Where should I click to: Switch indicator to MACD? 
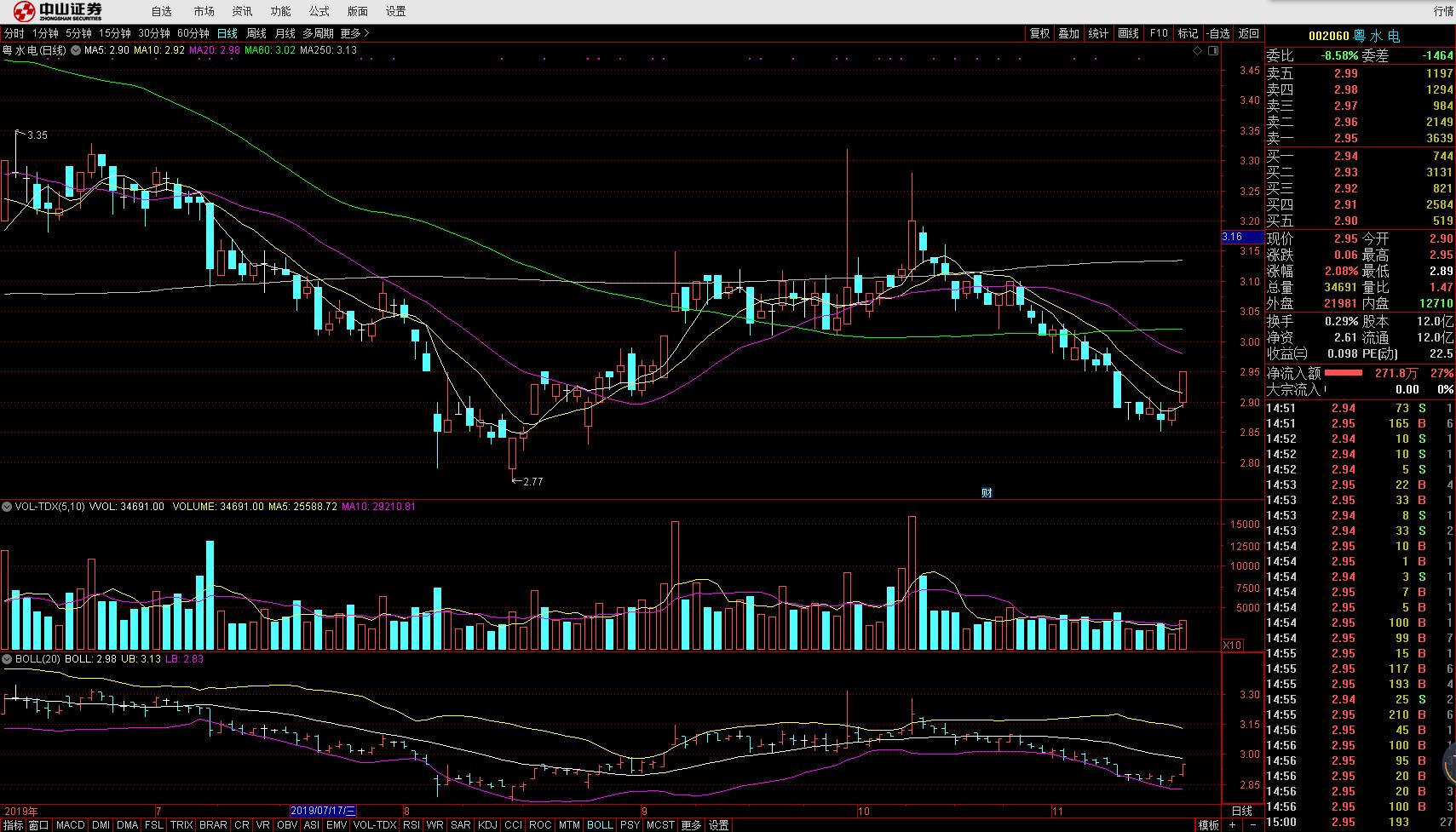coord(71,825)
